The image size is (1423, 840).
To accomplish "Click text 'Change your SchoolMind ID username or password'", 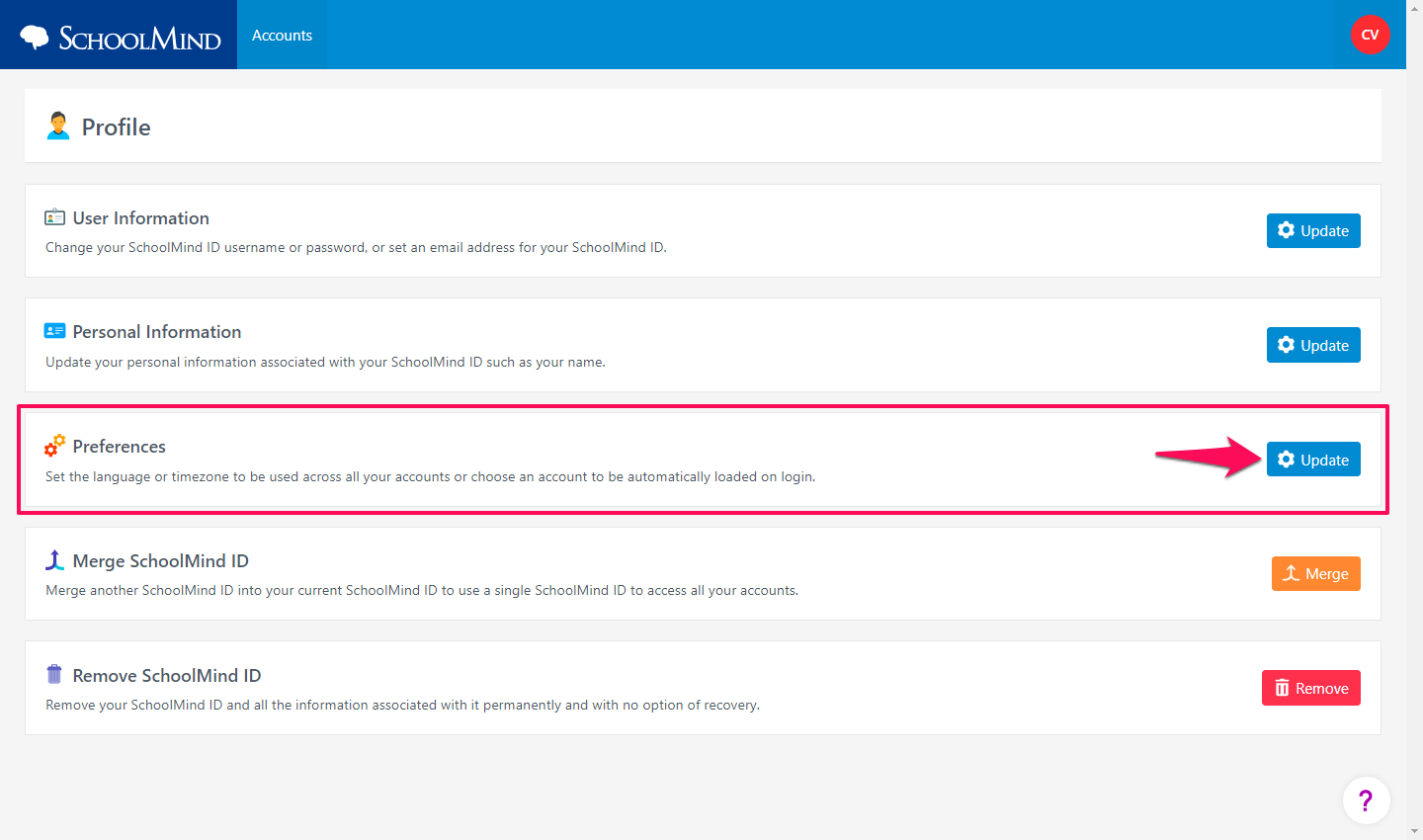I will 205,248.
